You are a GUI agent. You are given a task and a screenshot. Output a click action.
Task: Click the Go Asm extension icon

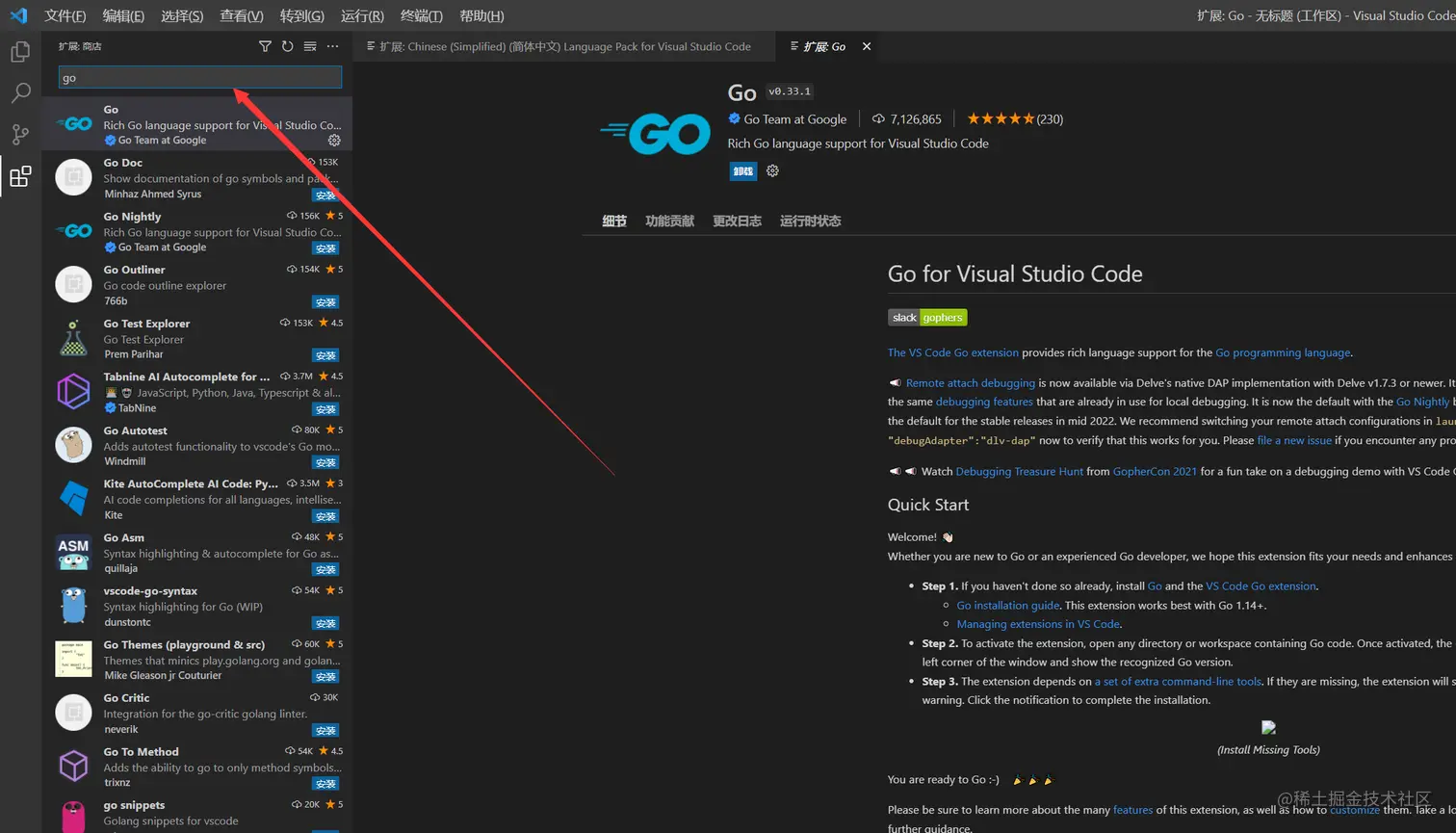[x=73, y=553]
